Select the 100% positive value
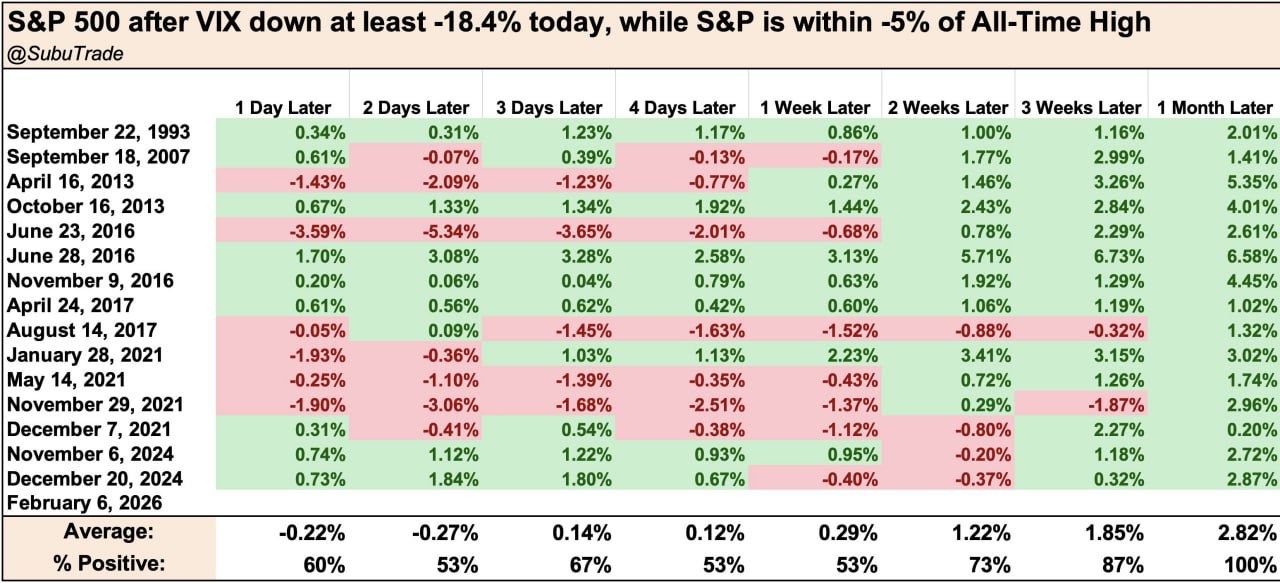The width and height of the screenshot is (1280, 583). [1253, 562]
